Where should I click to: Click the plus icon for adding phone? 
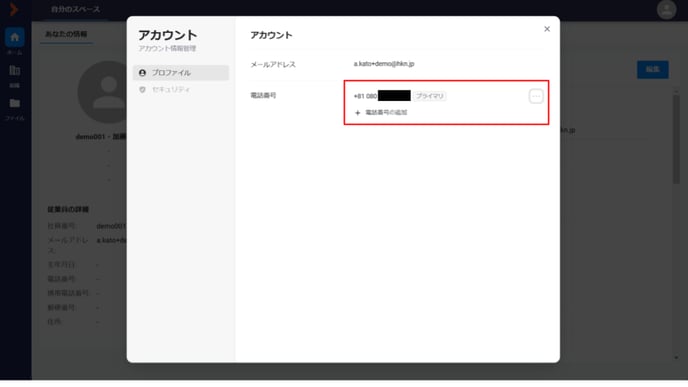pyautogui.click(x=357, y=113)
